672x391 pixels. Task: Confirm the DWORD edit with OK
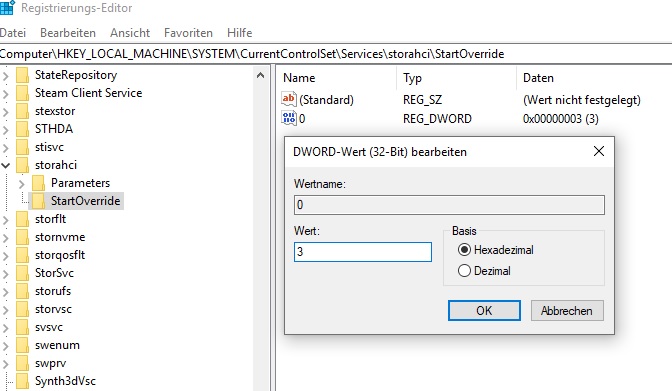pyautogui.click(x=484, y=310)
